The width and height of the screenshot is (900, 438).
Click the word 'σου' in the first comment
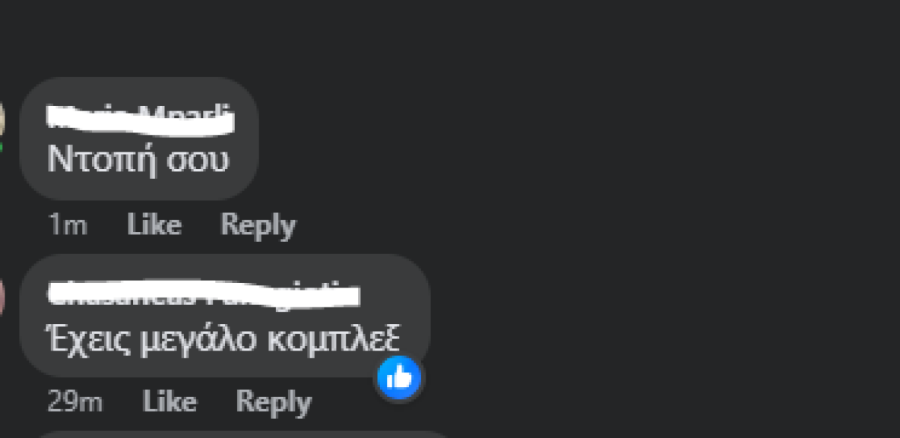[197, 161]
